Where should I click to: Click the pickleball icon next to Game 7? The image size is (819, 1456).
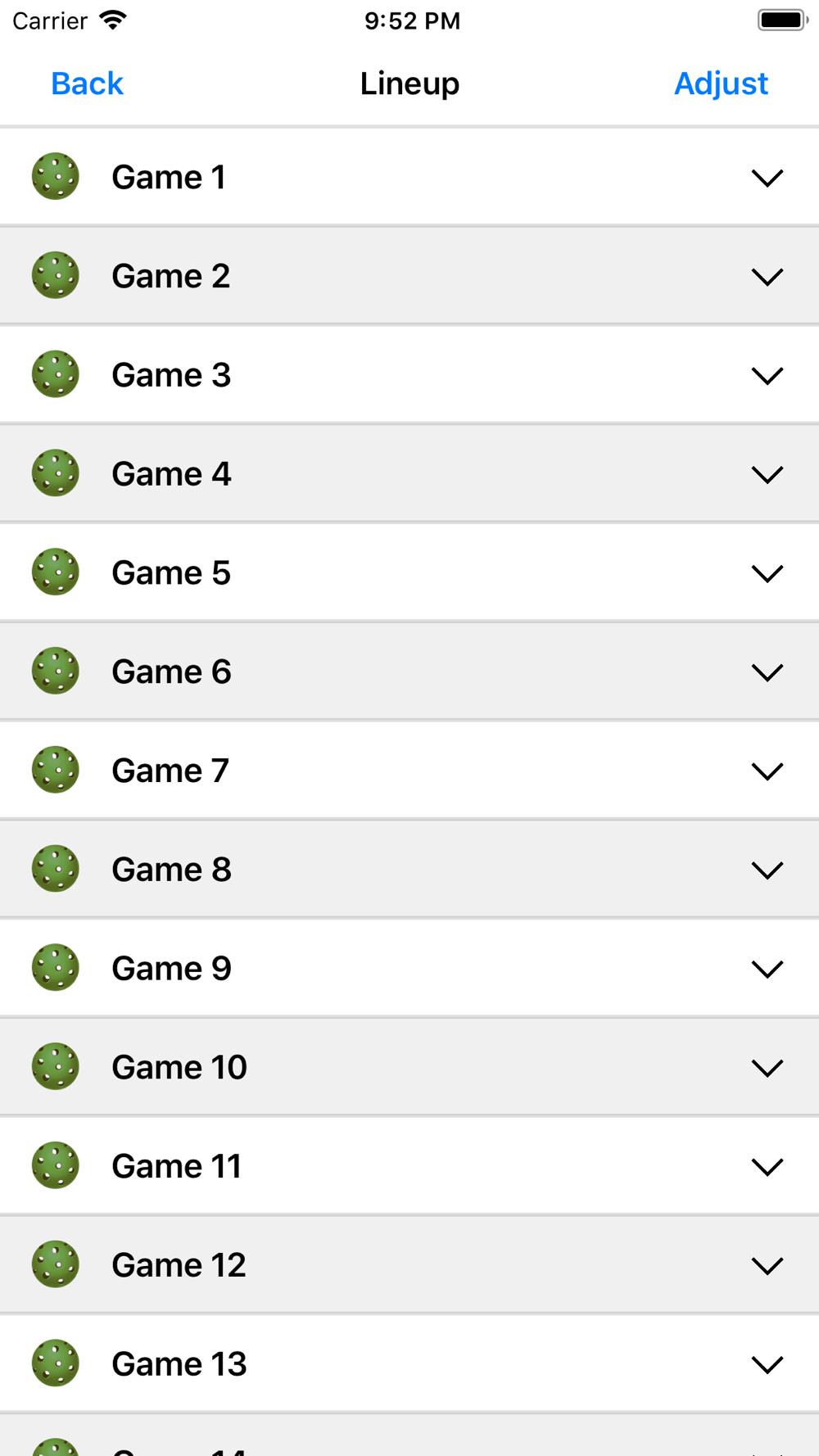[56, 771]
